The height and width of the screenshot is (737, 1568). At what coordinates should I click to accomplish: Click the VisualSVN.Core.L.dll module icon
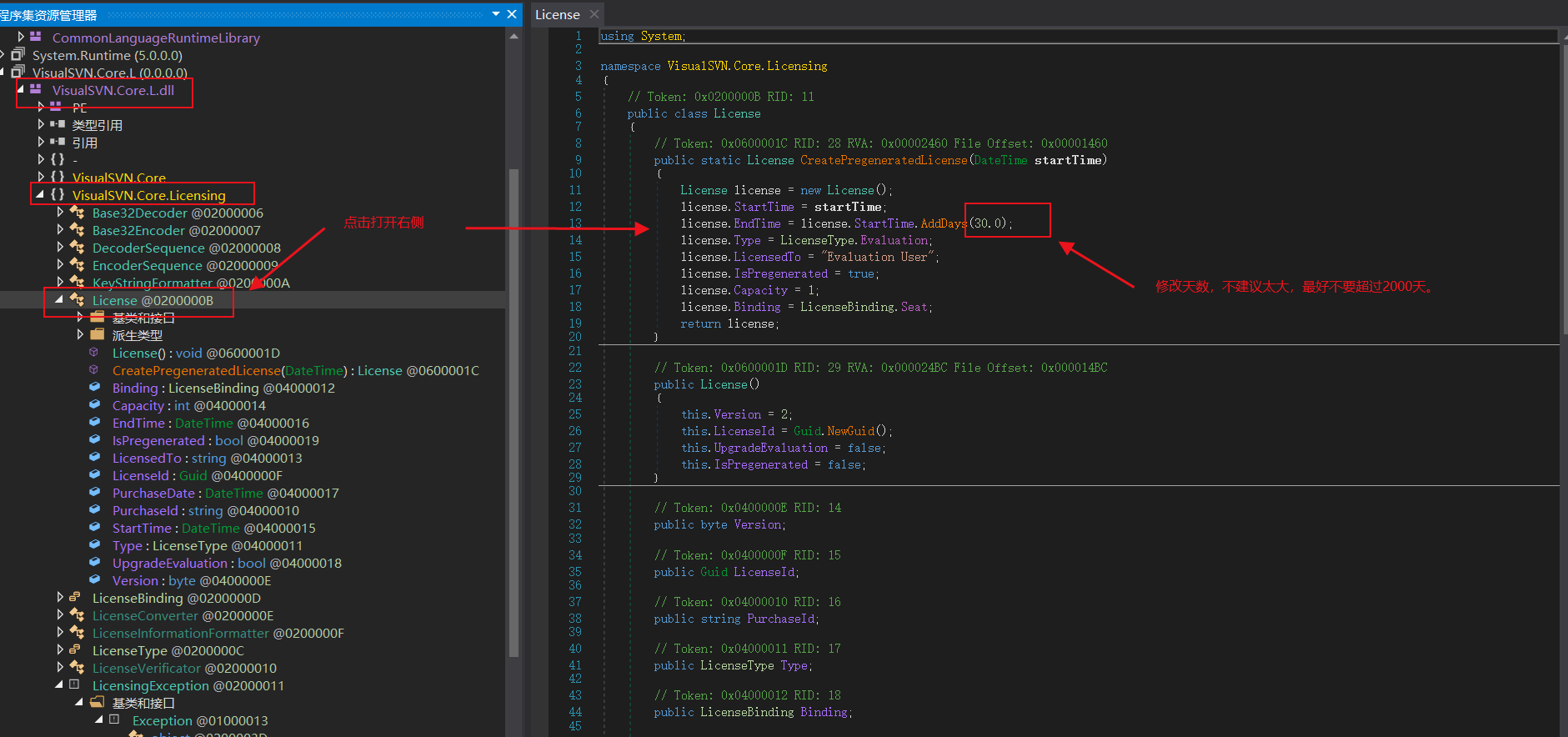(x=36, y=89)
